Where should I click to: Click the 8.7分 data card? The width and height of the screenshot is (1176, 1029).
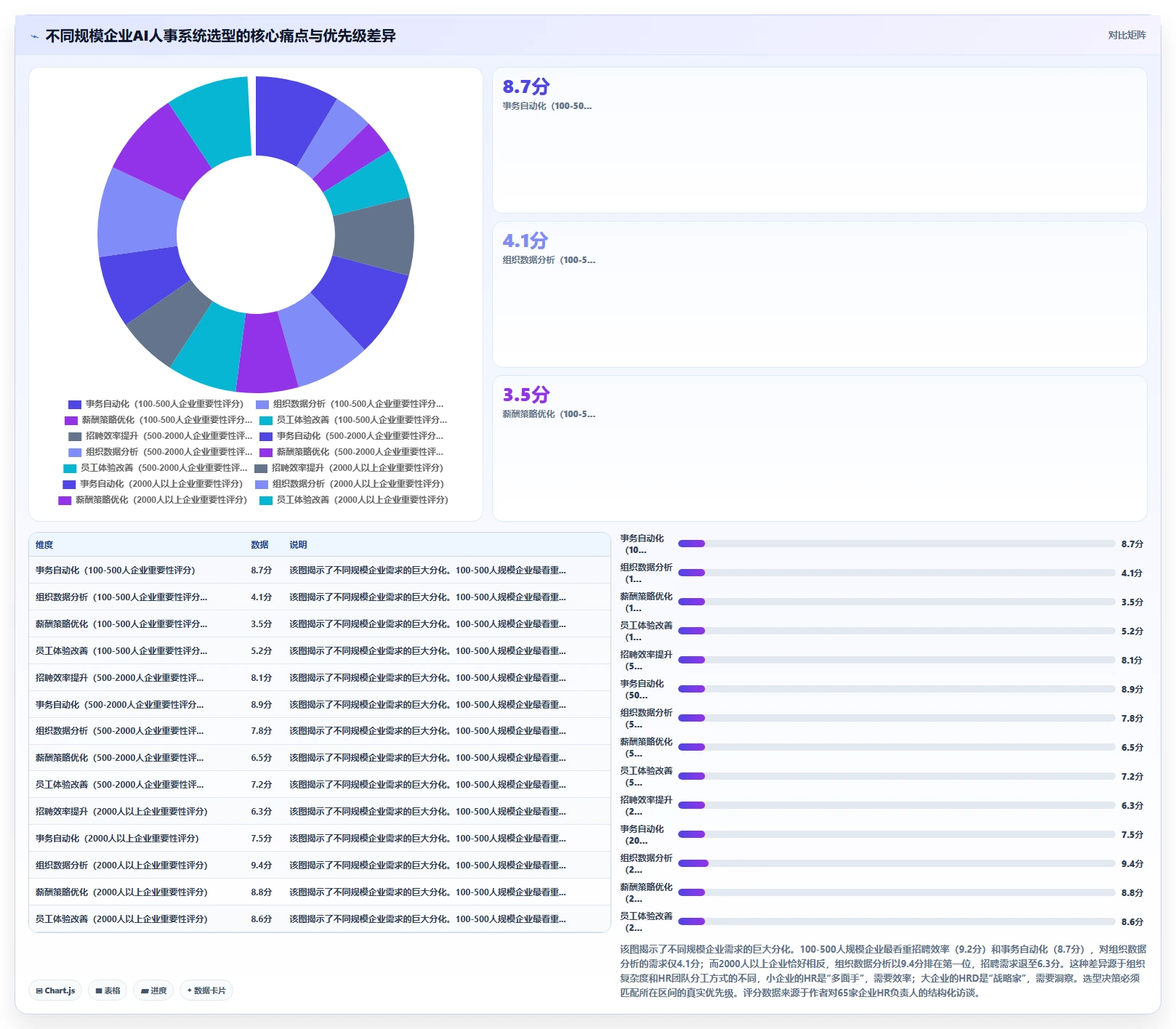[x=819, y=140]
